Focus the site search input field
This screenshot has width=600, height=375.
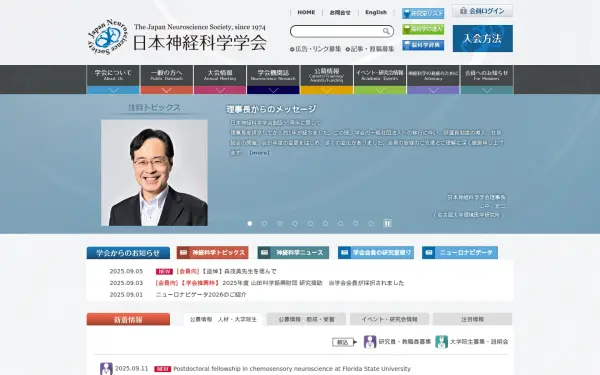[337, 31]
